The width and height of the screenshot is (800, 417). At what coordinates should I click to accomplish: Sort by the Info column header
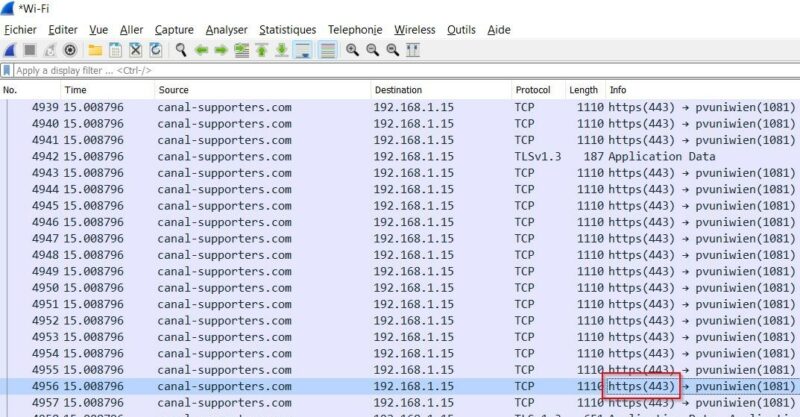703,90
